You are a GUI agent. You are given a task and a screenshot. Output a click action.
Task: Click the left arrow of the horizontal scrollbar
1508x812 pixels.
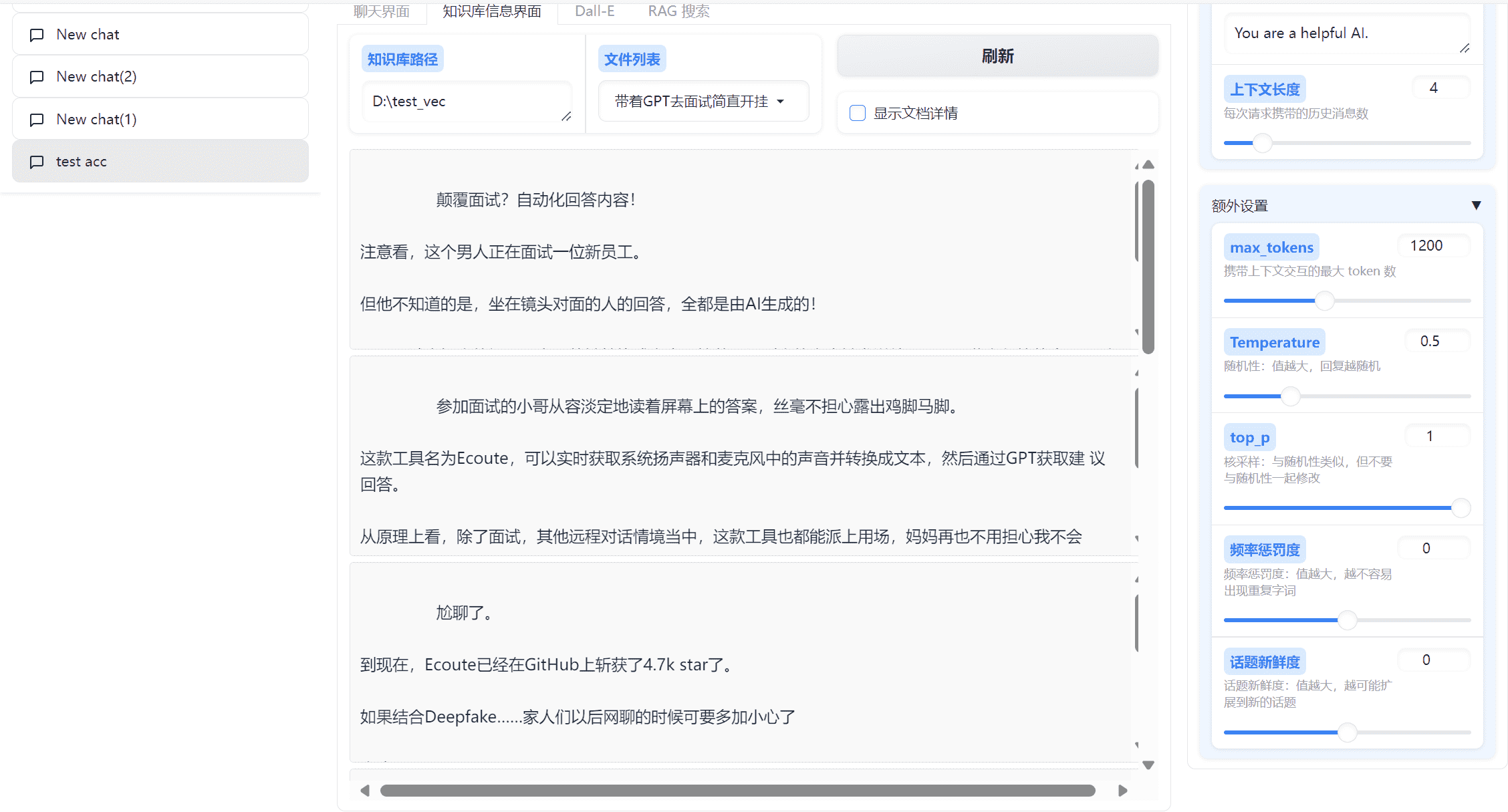pos(365,790)
